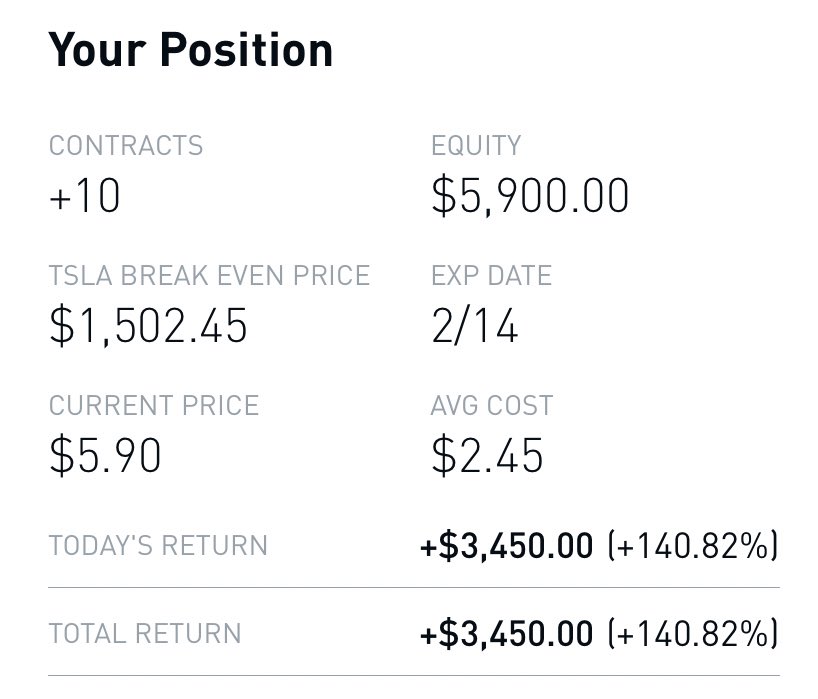The height and width of the screenshot is (699, 818).
Task: Click the TODAY'S RETURN label
Action: 158,546
